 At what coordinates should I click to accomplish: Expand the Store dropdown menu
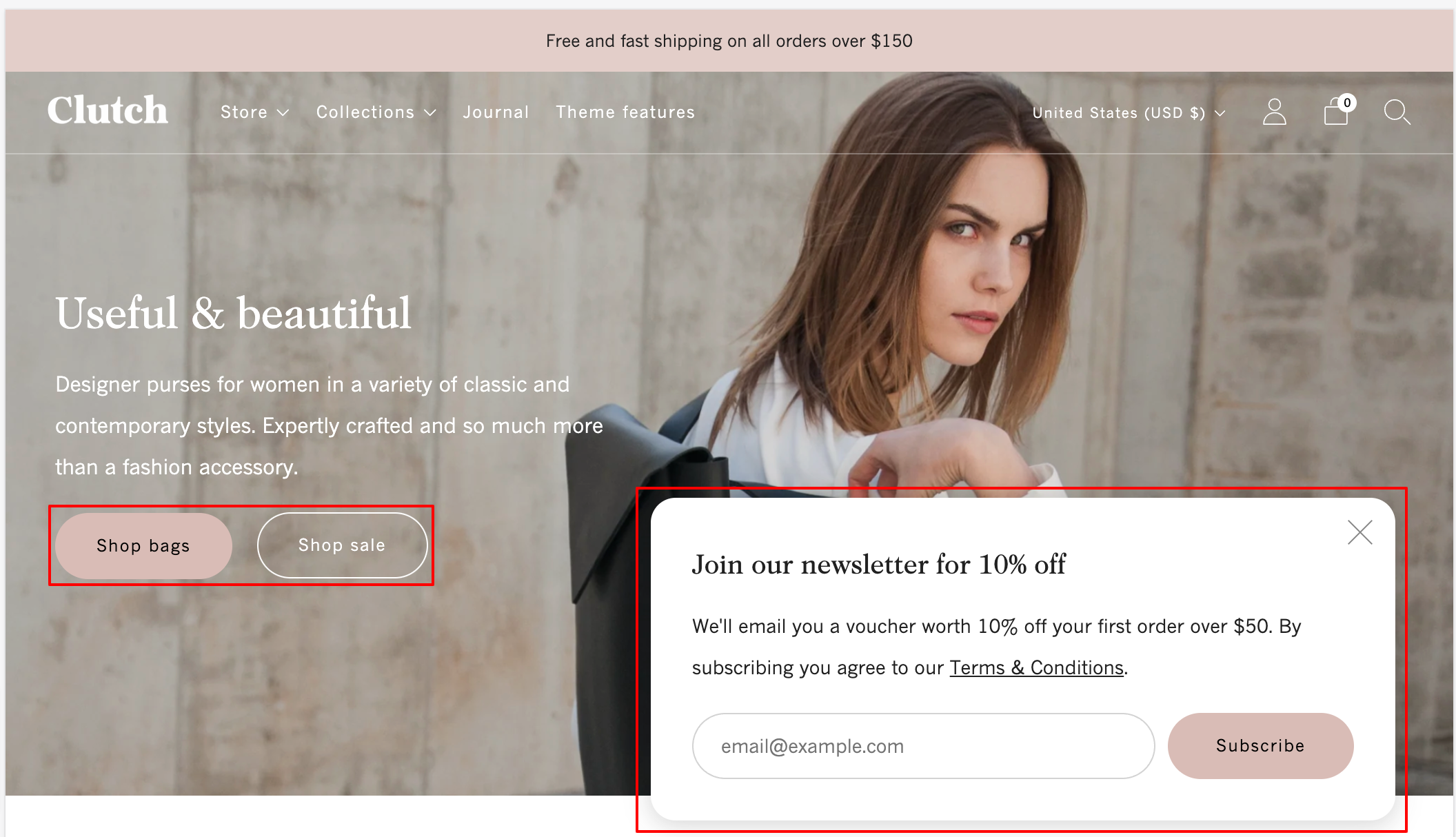[254, 112]
